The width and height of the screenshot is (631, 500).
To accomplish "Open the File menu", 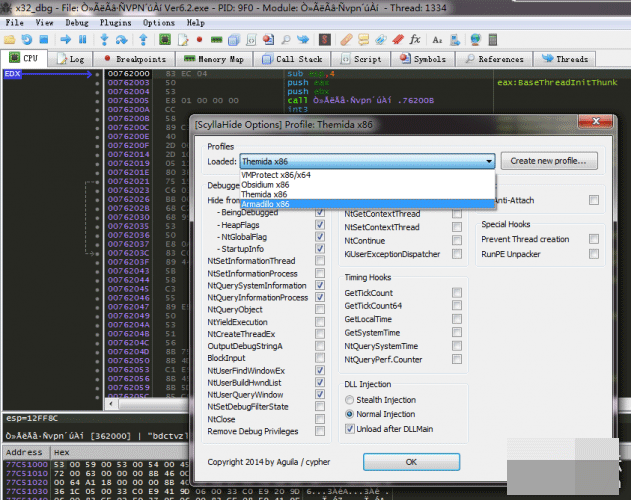I will point(14,23).
